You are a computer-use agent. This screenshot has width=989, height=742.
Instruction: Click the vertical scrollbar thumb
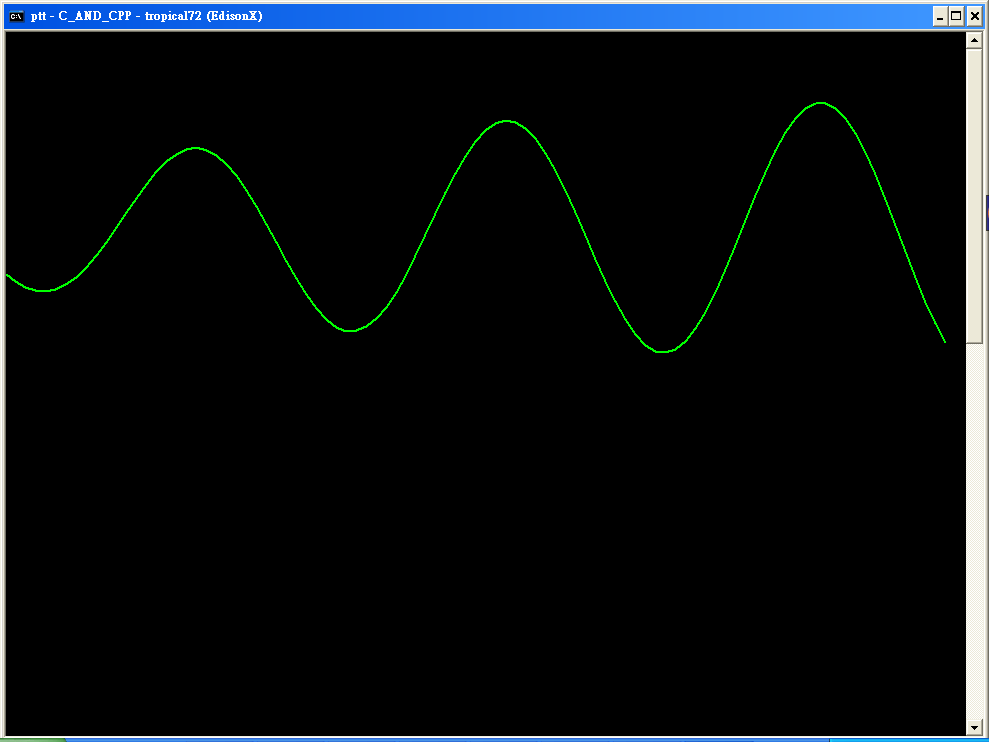pyautogui.click(x=974, y=195)
